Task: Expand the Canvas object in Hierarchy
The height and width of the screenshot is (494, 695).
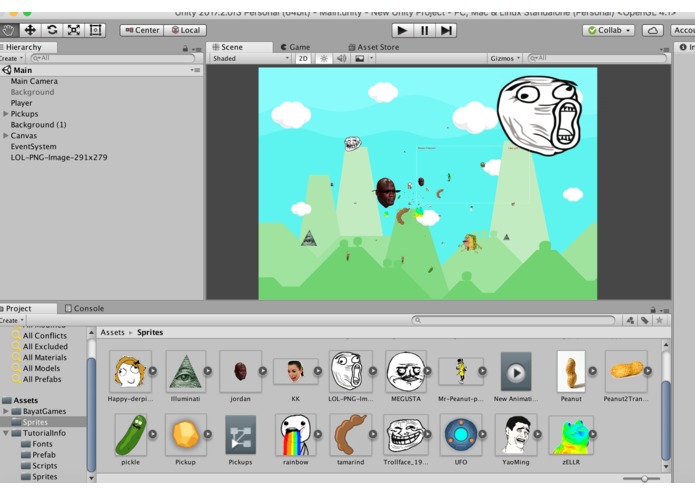Action: pyautogui.click(x=6, y=136)
